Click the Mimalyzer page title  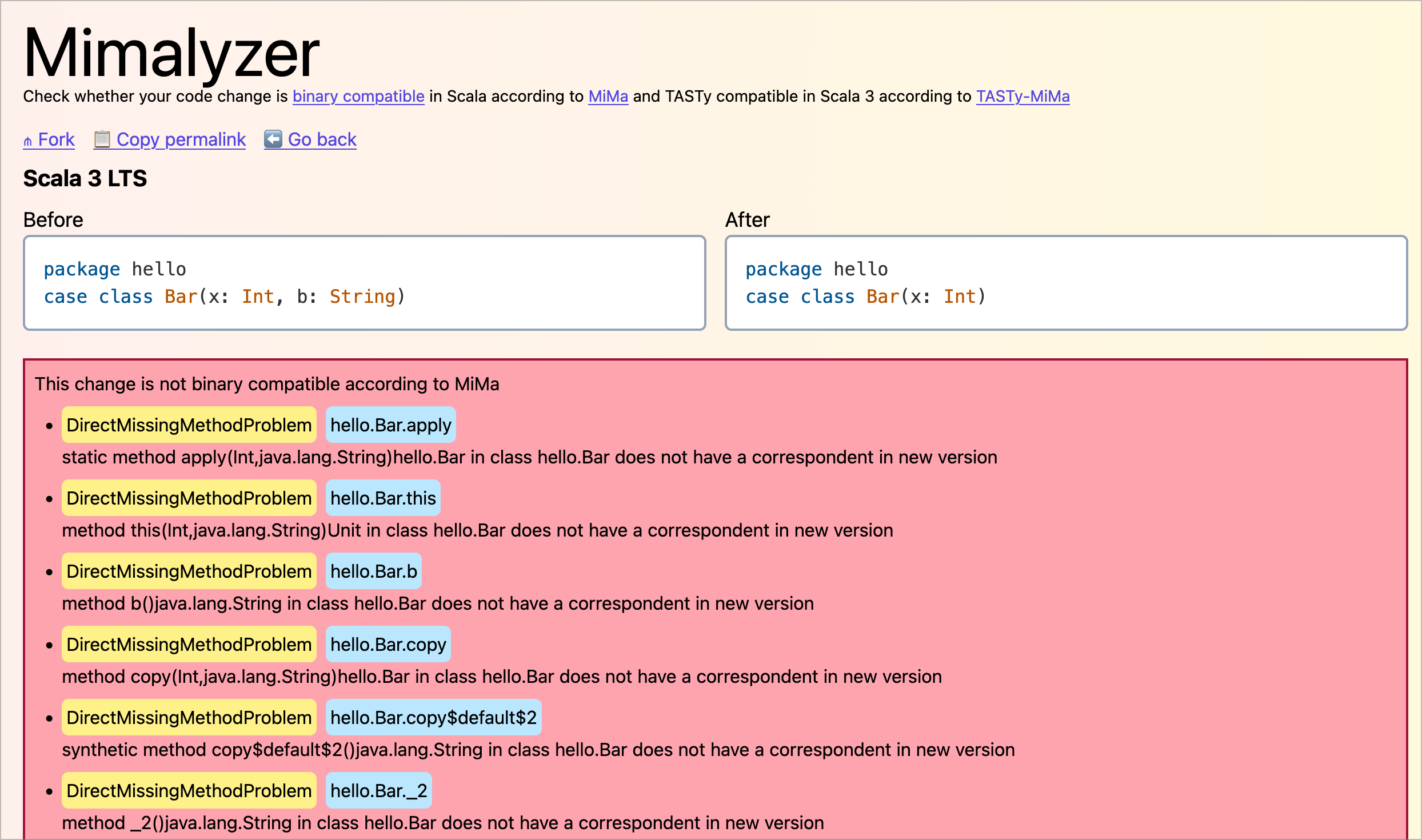[x=171, y=53]
